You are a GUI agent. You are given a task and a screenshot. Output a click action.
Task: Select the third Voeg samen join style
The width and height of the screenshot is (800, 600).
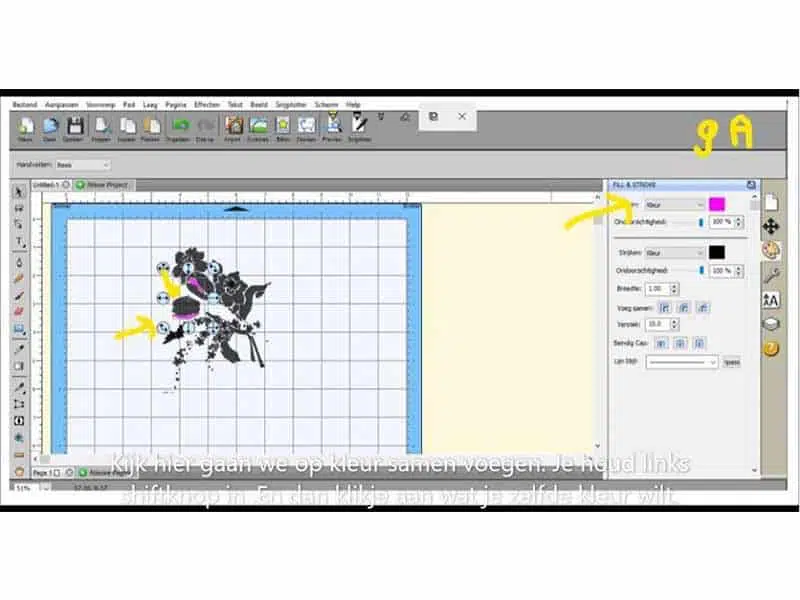pos(703,308)
